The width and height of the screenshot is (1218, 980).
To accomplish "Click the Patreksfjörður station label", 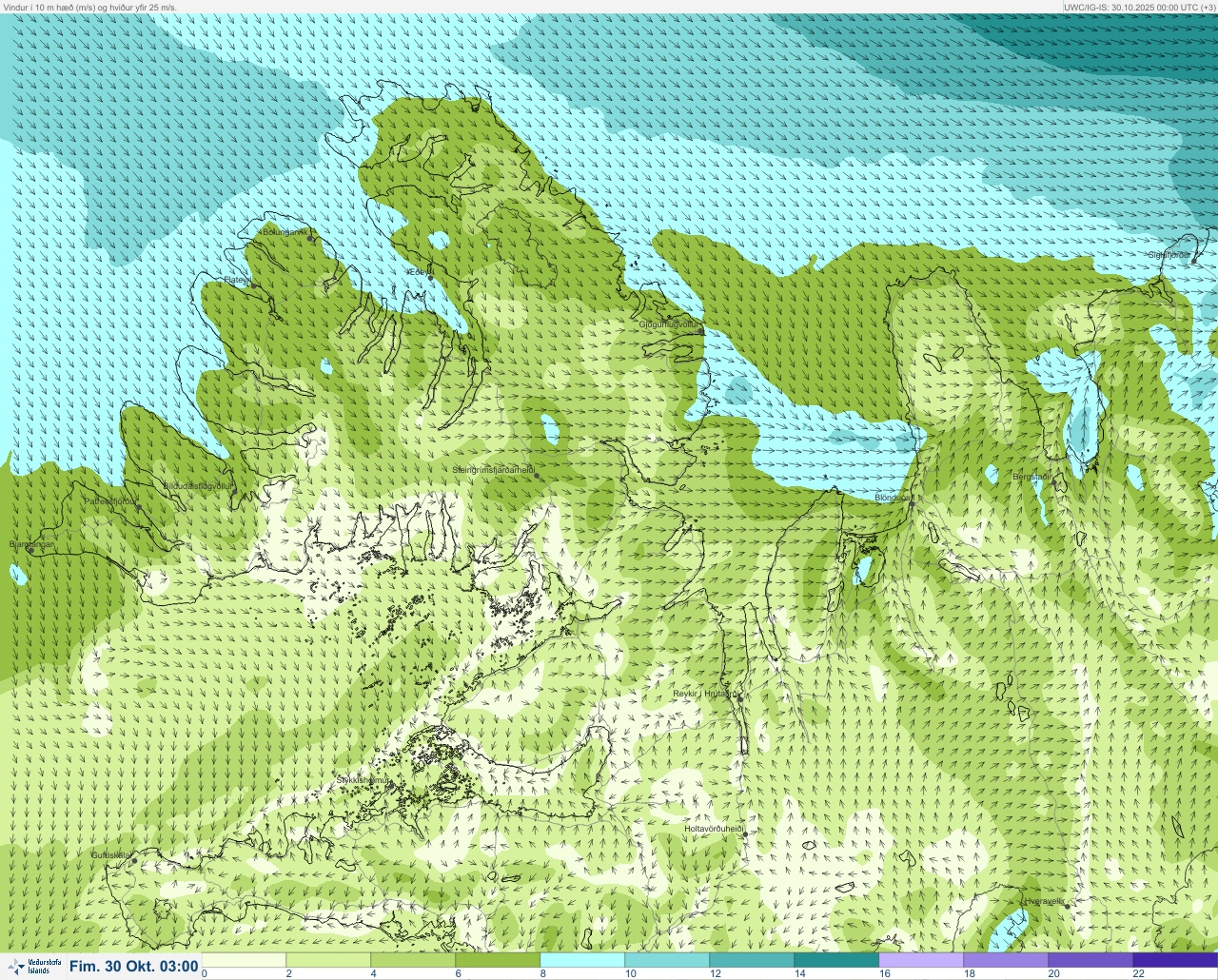I will tap(110, 500).
